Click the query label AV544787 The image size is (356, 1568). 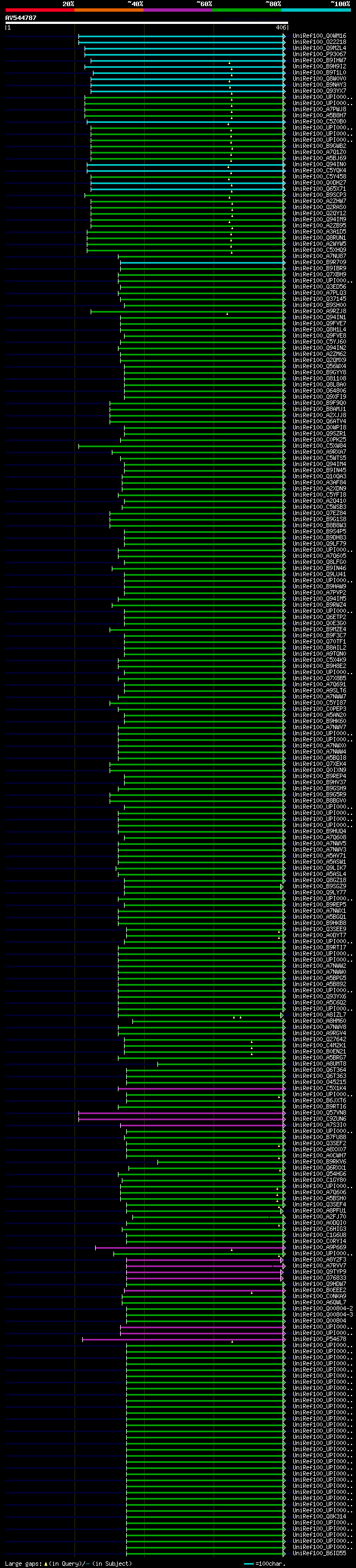(x=21, y=18)
